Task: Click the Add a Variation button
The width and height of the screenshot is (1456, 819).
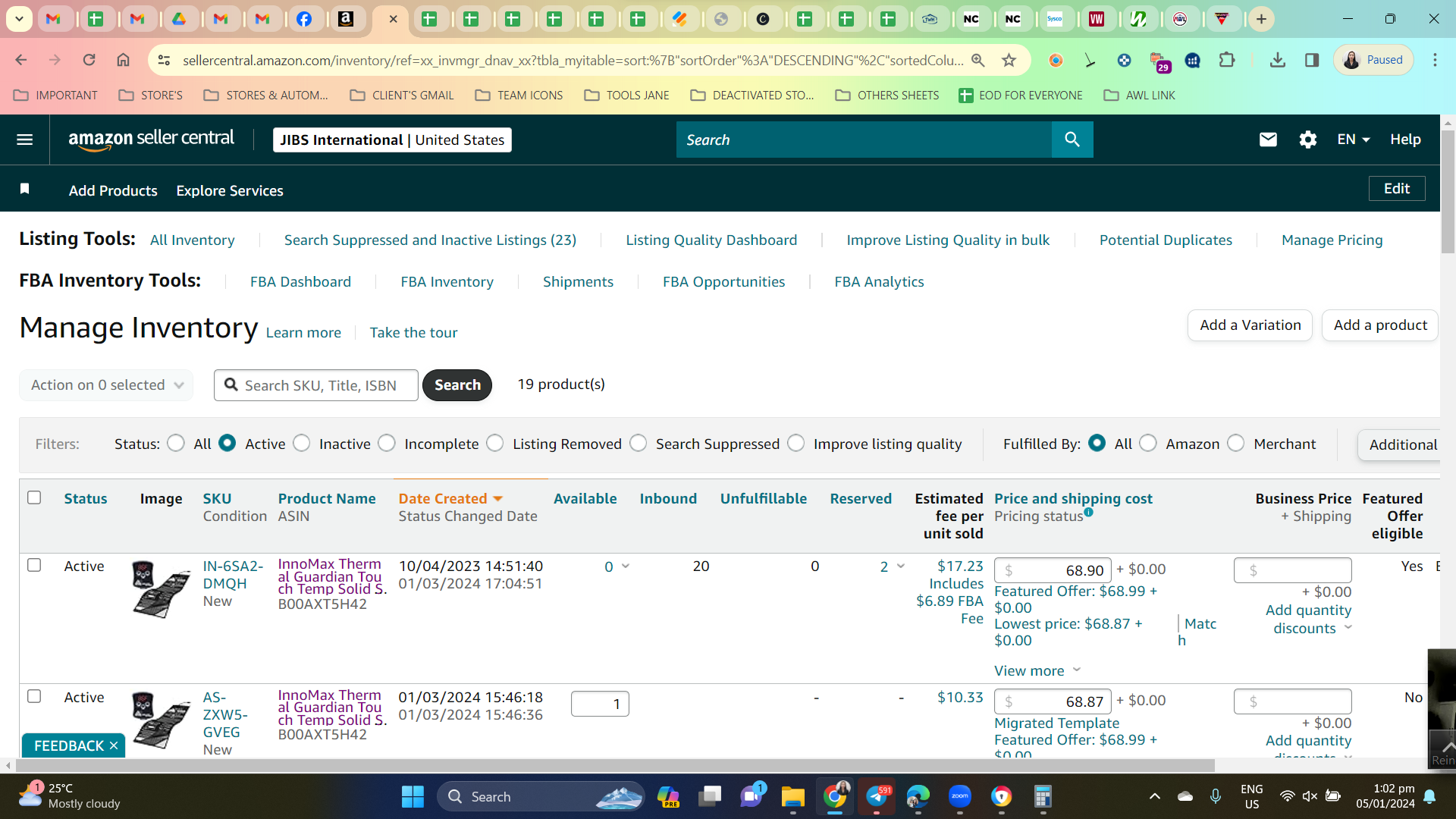Action: tap(1250, 325)
